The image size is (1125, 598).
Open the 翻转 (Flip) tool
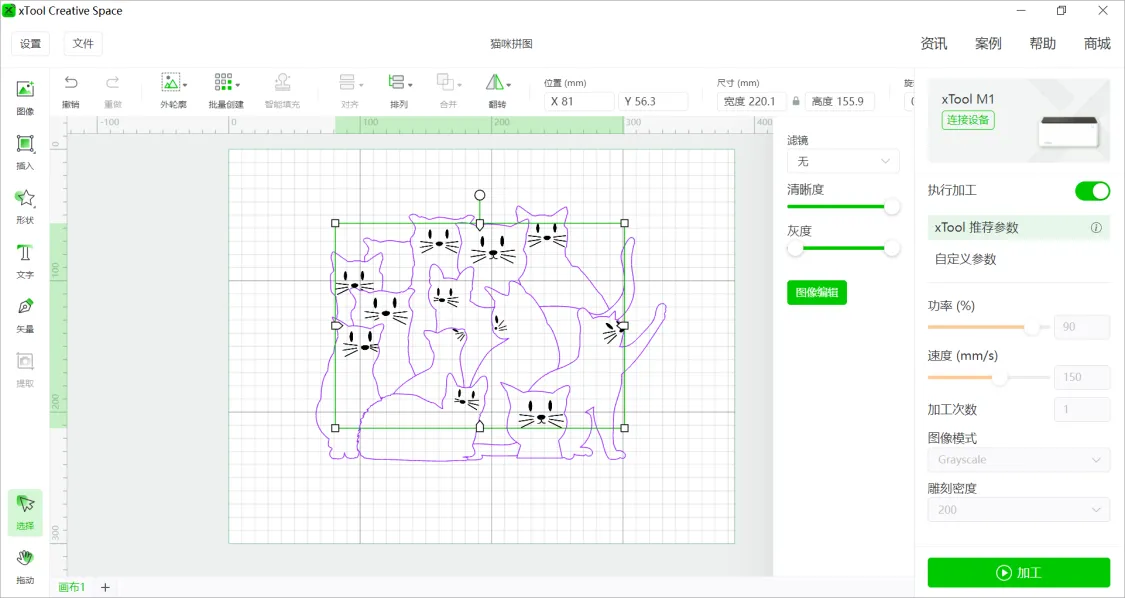click(497, 91)
